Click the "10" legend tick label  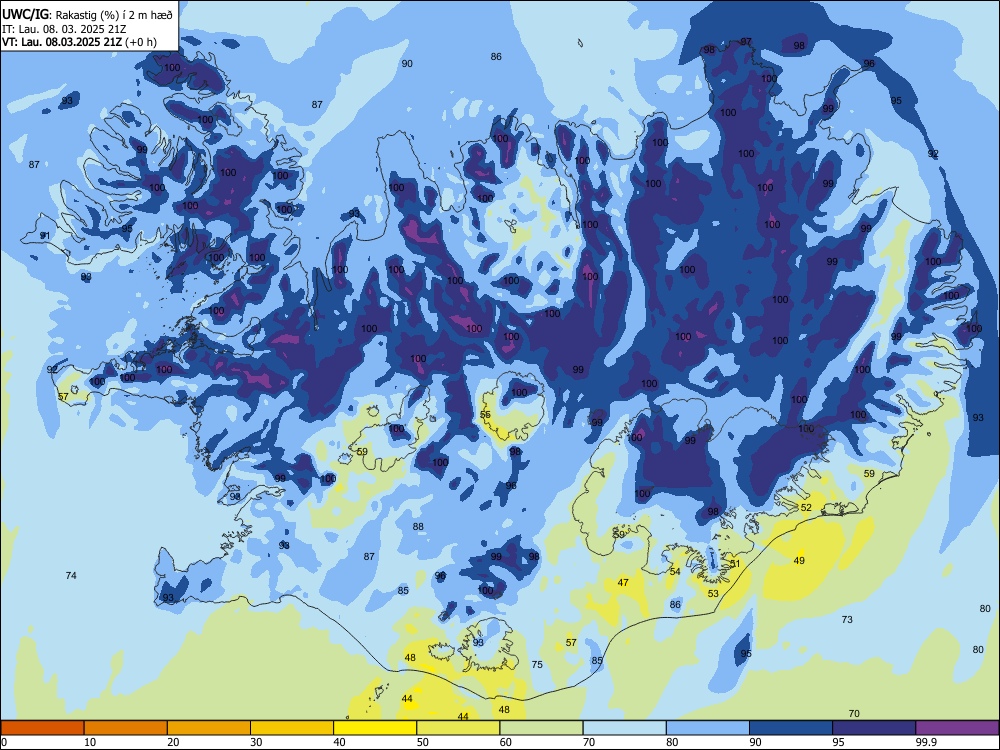90,742
